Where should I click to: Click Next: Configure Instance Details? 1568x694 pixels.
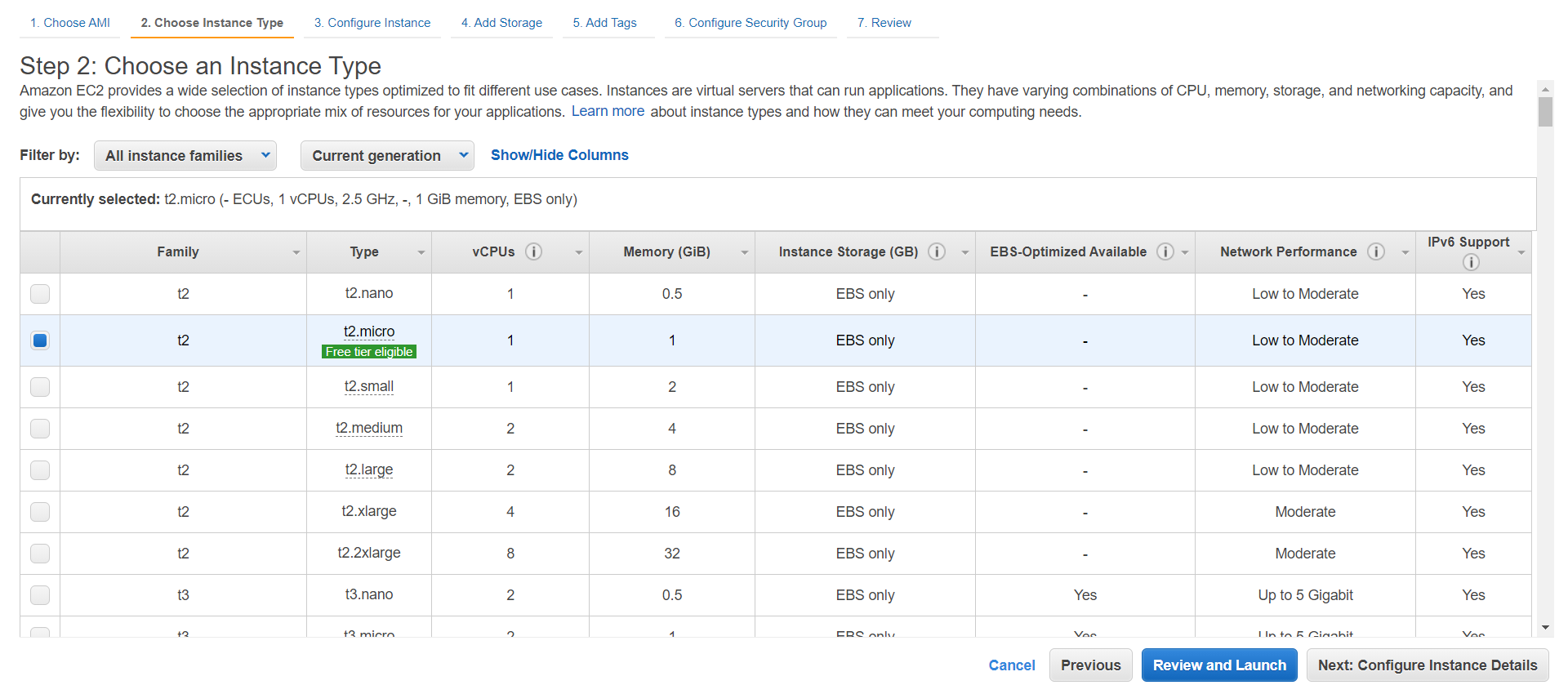point(1428,665)
